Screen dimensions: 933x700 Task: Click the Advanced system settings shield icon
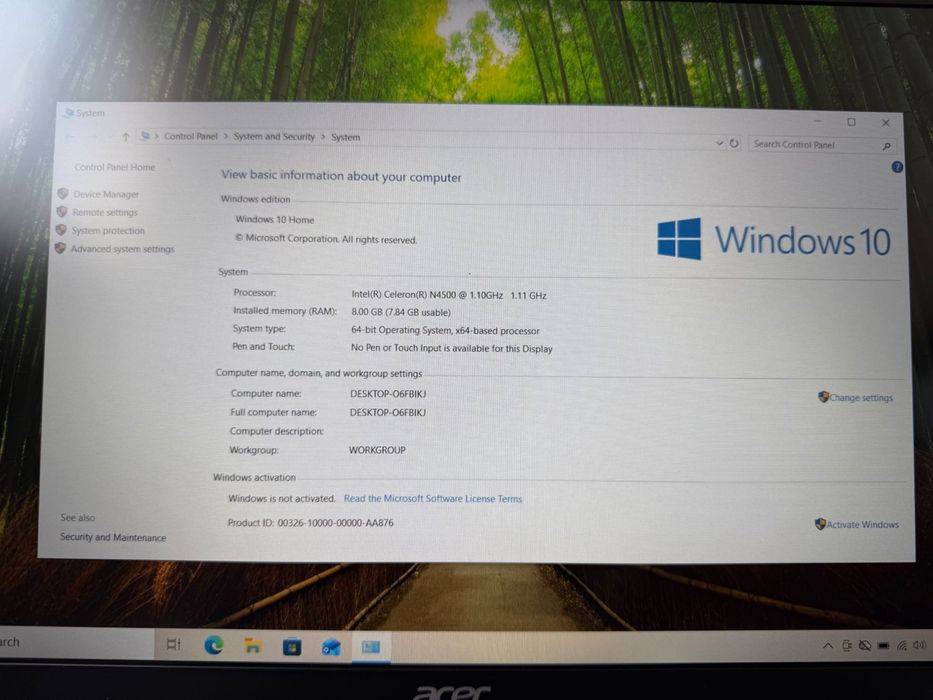pyautogui.click(x=60, y=248)
